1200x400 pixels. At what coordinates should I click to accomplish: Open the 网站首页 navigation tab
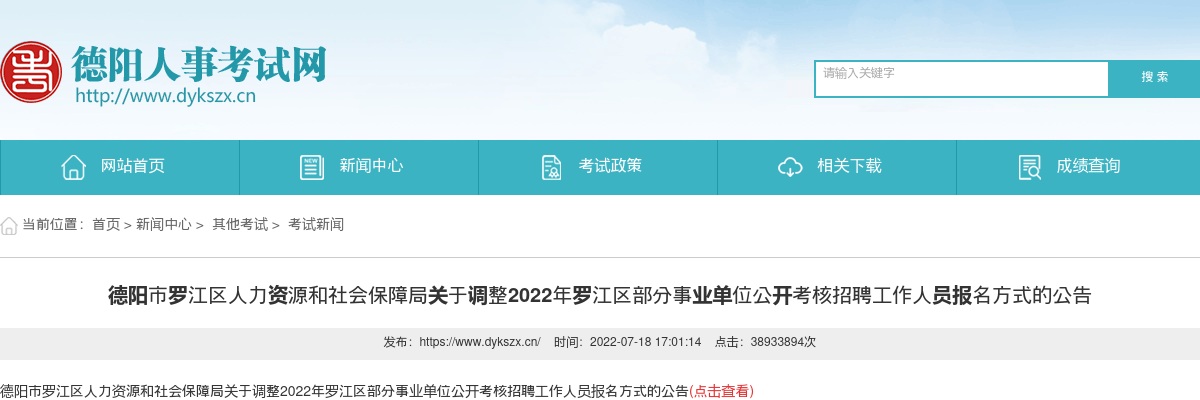tap(120, 167)
